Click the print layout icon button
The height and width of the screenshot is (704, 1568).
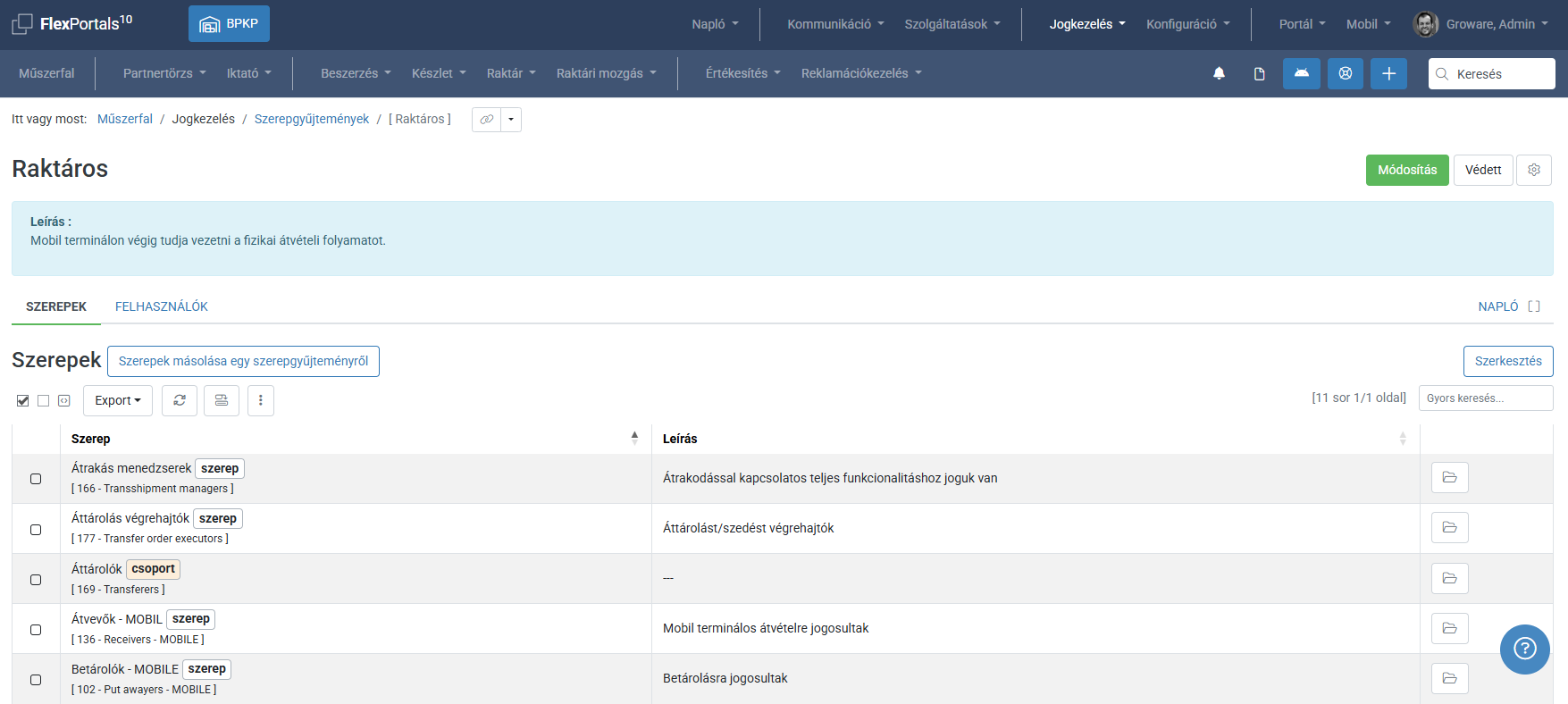coord(222,400)
